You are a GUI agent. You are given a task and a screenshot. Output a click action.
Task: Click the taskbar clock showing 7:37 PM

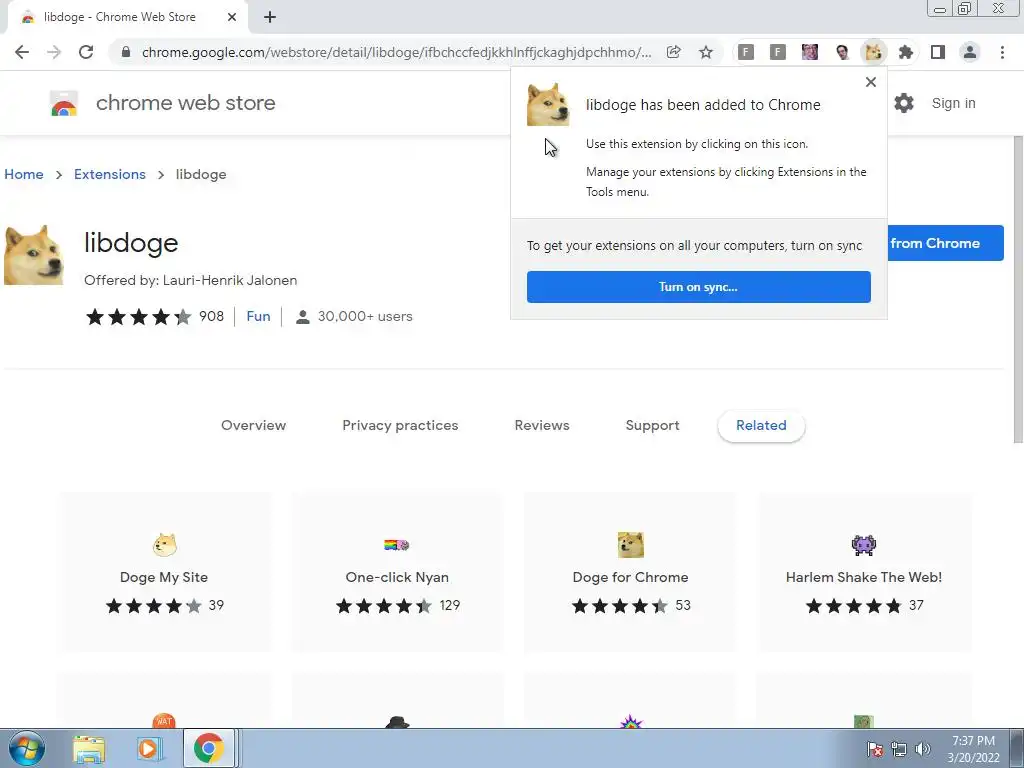pos(973,749)
